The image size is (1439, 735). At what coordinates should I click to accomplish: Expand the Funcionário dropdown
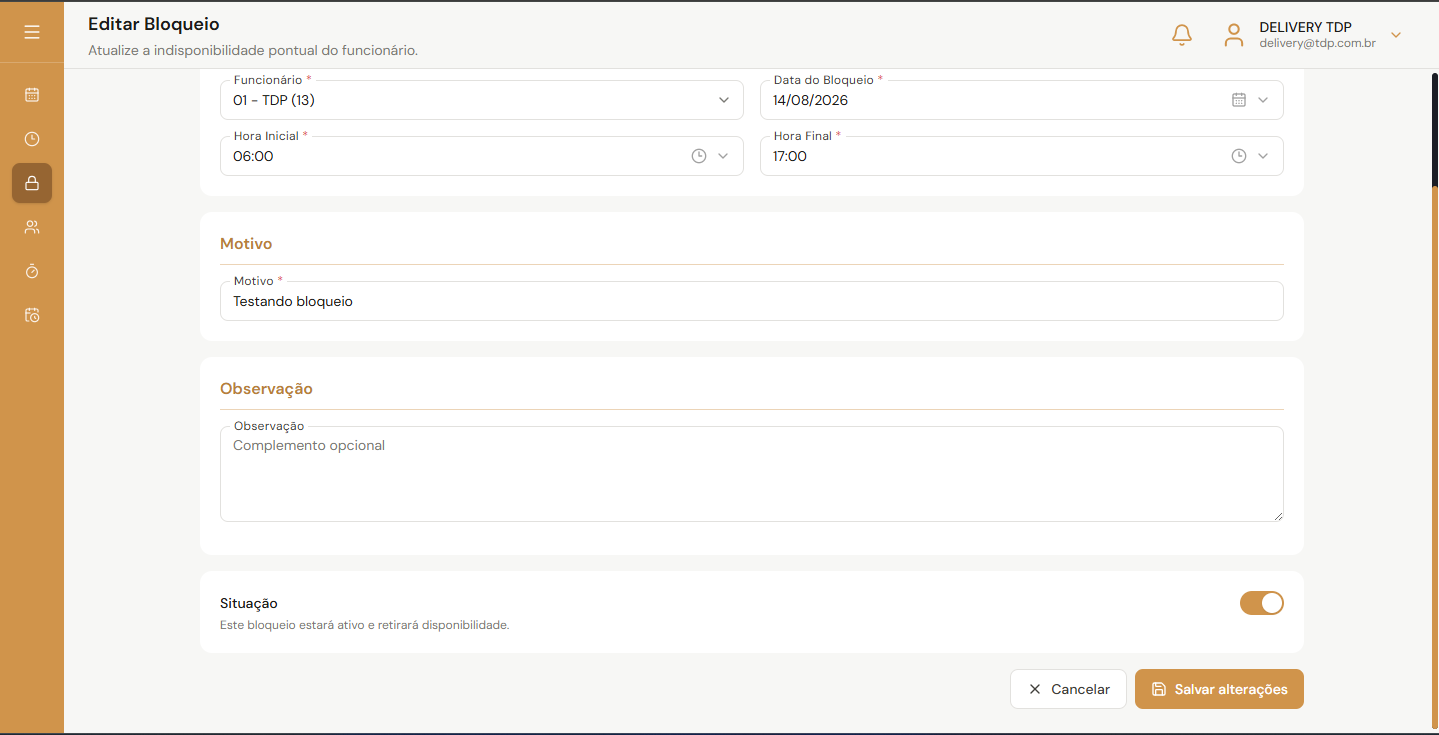(x=724, y=100)
